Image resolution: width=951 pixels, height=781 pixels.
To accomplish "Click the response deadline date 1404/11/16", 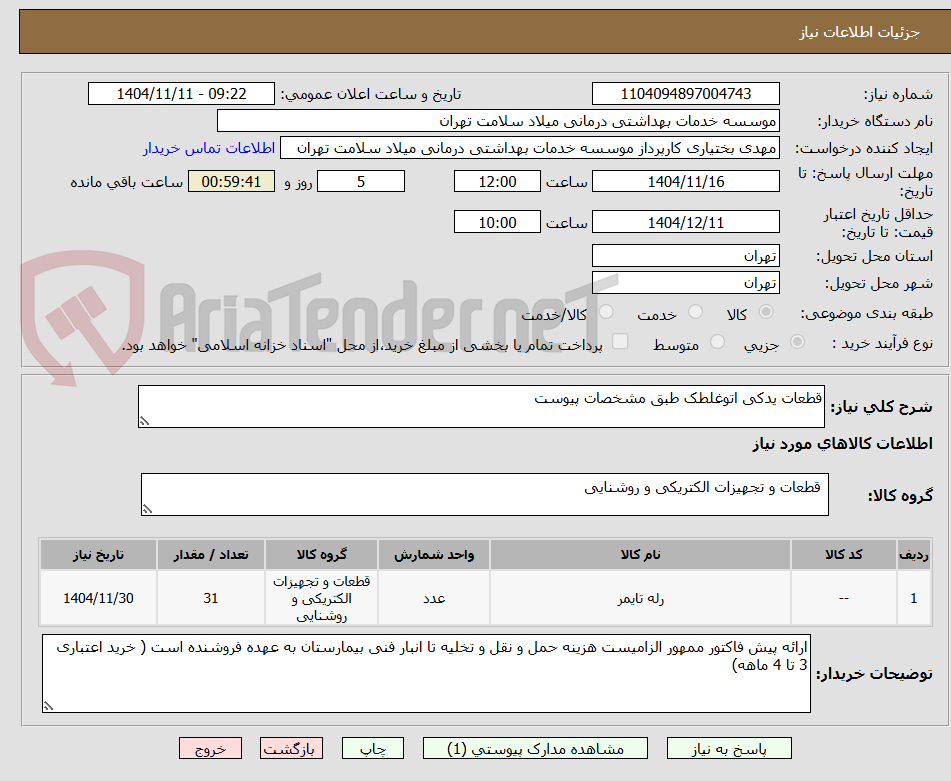I will coord(685,181).
